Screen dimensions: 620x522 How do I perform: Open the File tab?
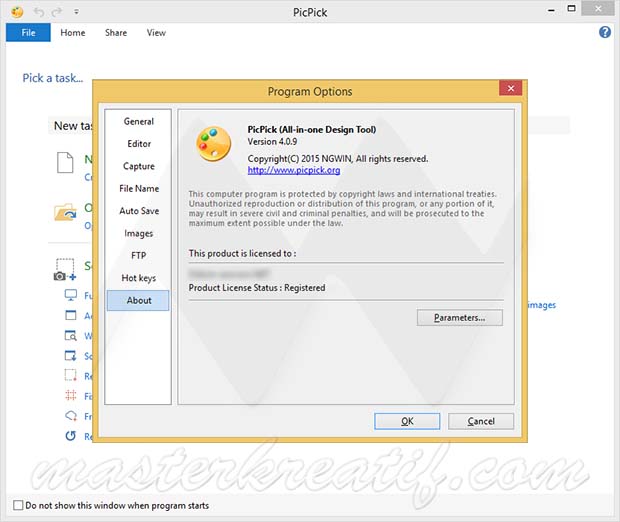(28, 32)
